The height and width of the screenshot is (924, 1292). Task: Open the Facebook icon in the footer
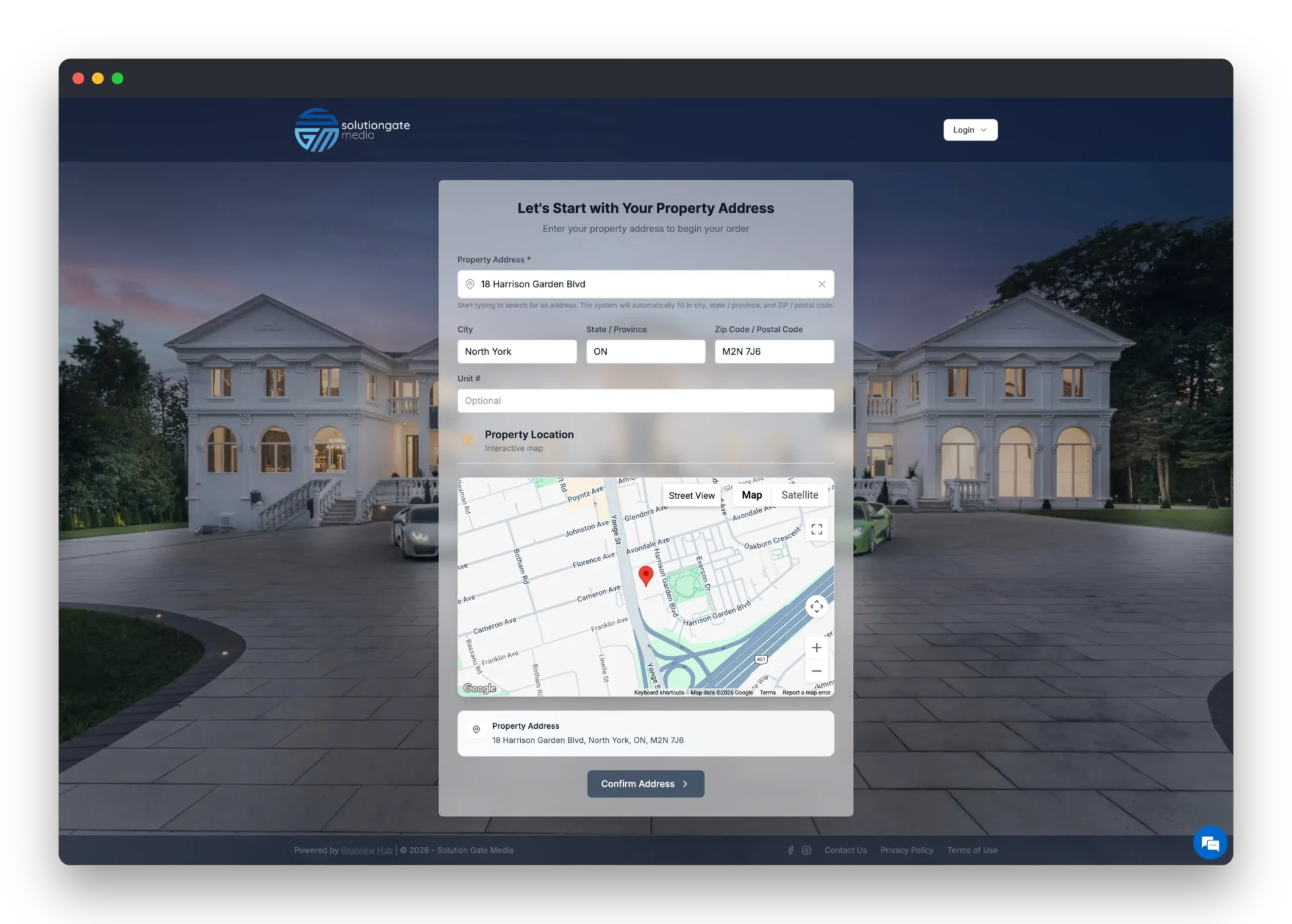pos(791,850)
